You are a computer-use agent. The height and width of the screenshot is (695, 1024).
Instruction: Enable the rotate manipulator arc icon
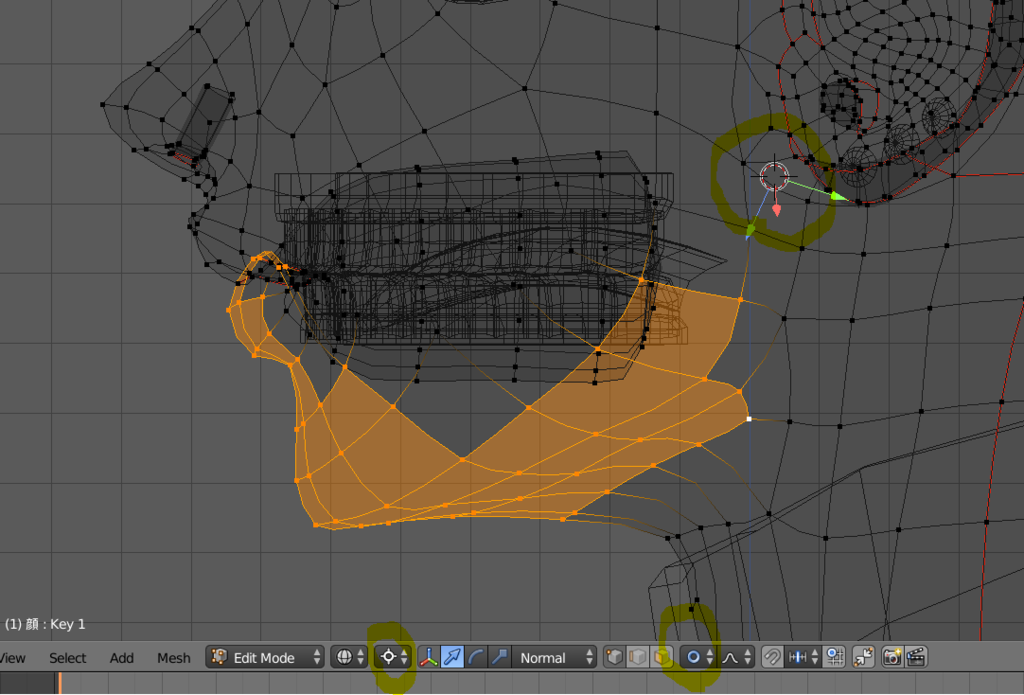pyautogui.click(x=476, y=657)
